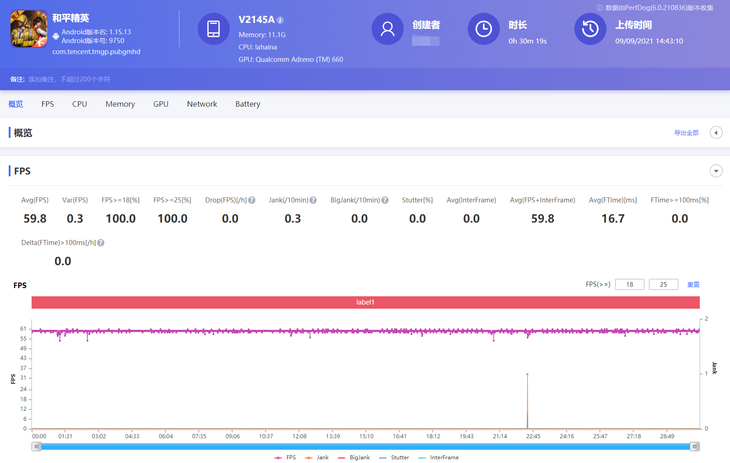Click the upload time history icon
Viewport: 730px width, 463px height.
pos(590,30)
